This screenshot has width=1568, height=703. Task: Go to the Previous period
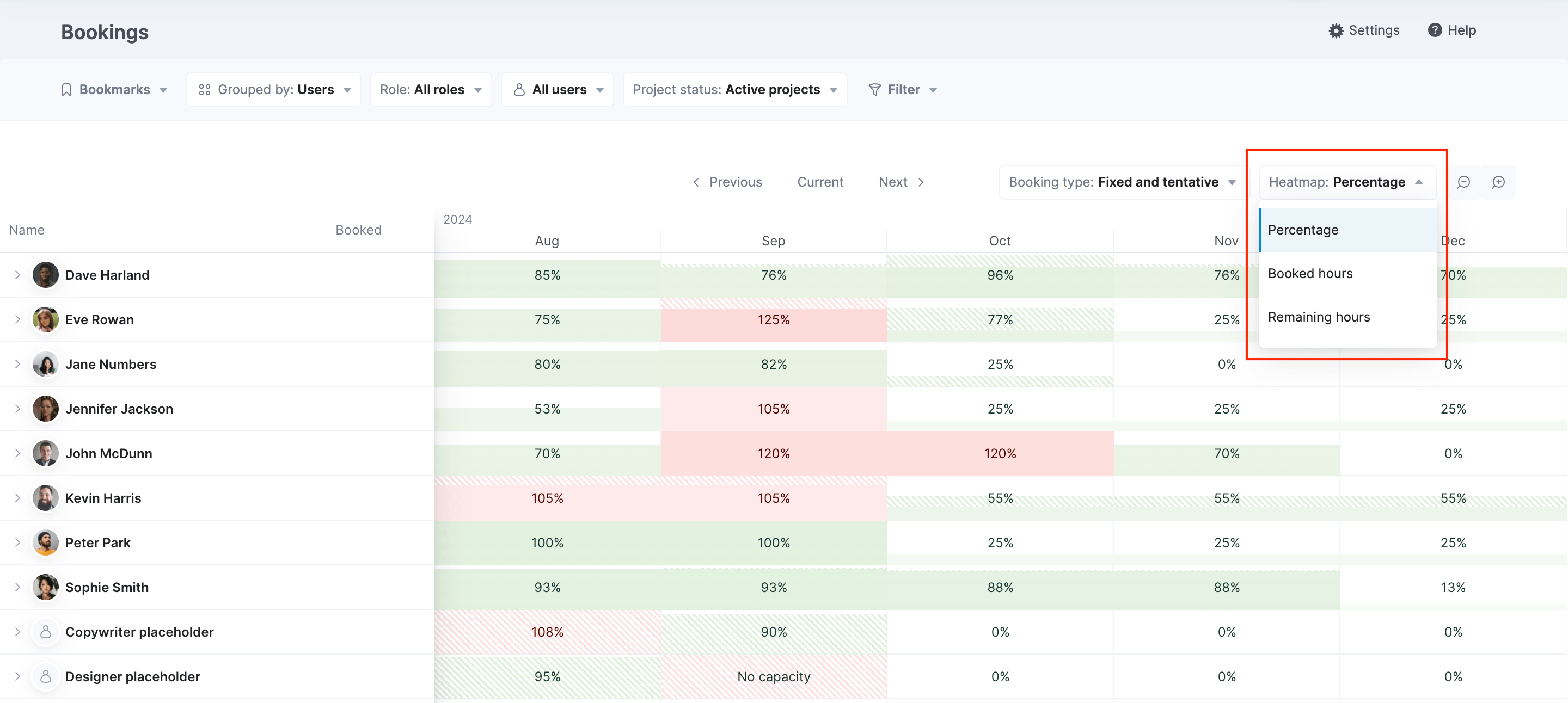(727, 182)
